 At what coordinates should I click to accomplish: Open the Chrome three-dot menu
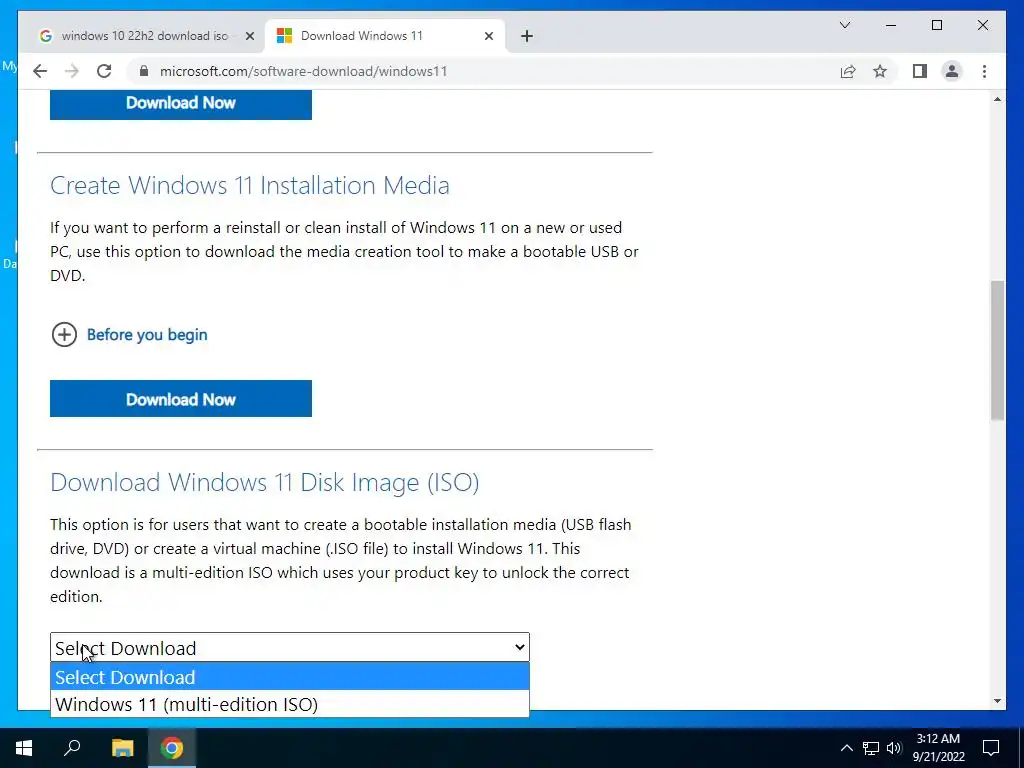tap(984, 71)
